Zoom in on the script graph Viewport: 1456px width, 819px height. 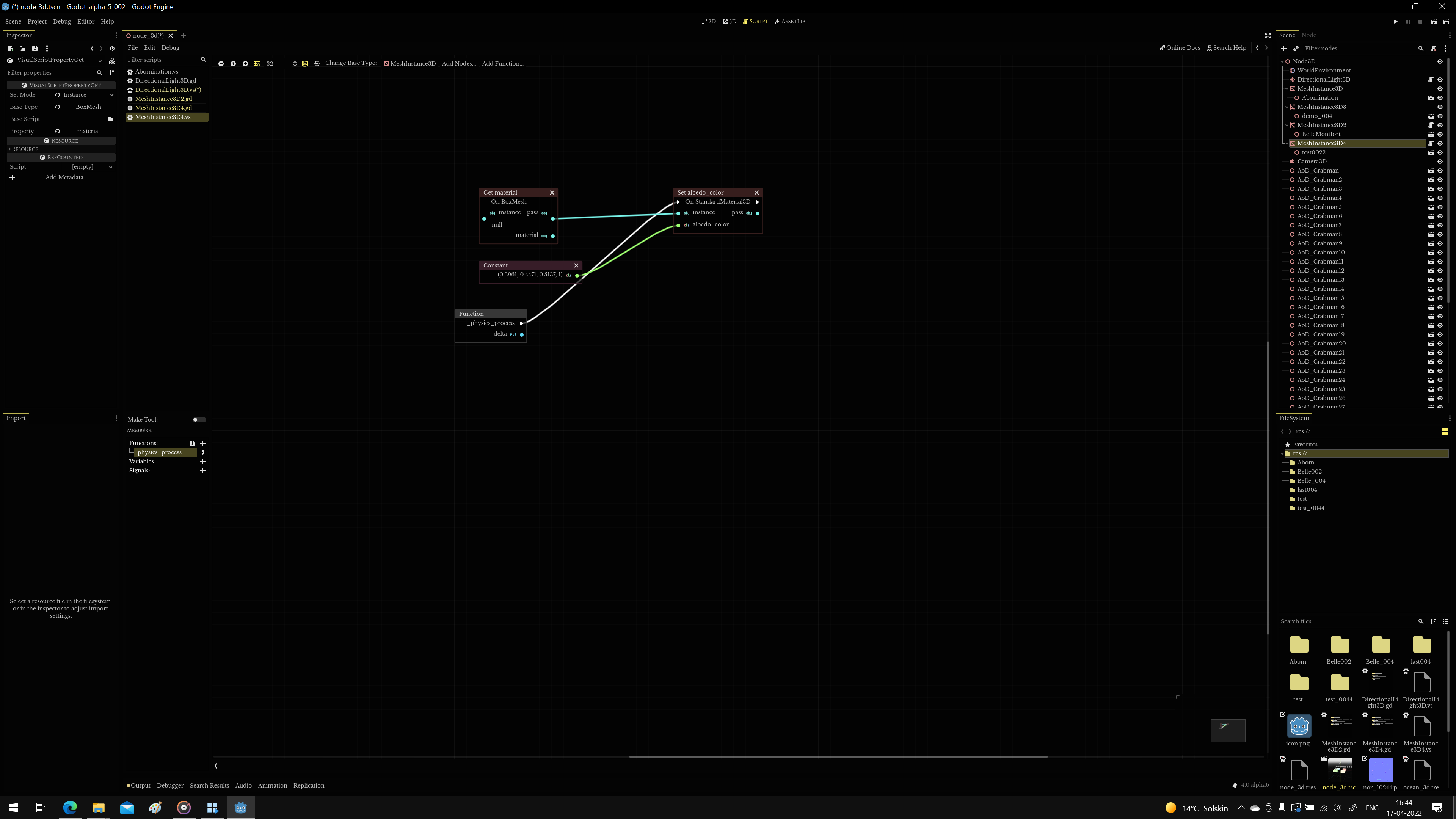pyautogui.click(x=245, y=63)
